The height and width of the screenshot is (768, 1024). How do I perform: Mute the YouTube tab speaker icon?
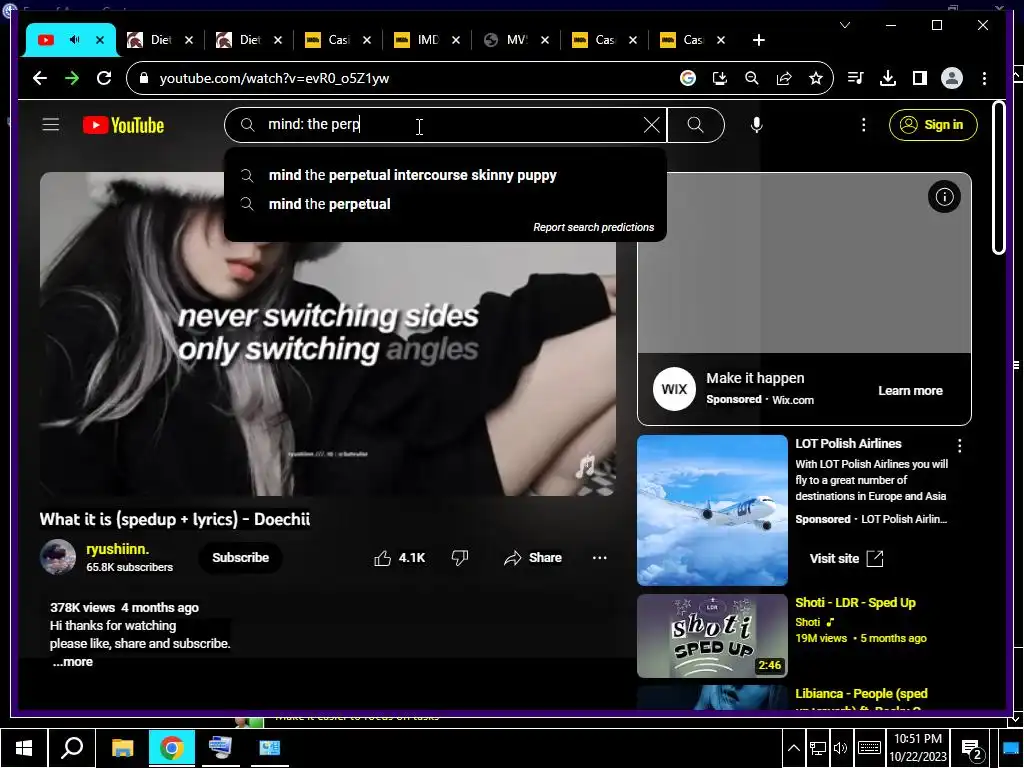(x=74, y=40)
